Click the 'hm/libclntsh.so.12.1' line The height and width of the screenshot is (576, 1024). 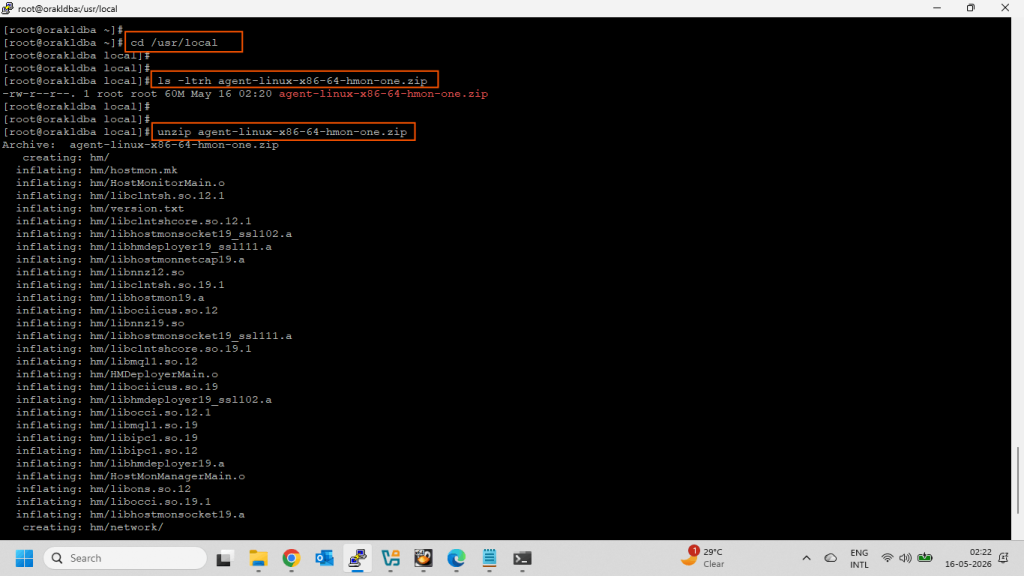[x=120, y=196]
